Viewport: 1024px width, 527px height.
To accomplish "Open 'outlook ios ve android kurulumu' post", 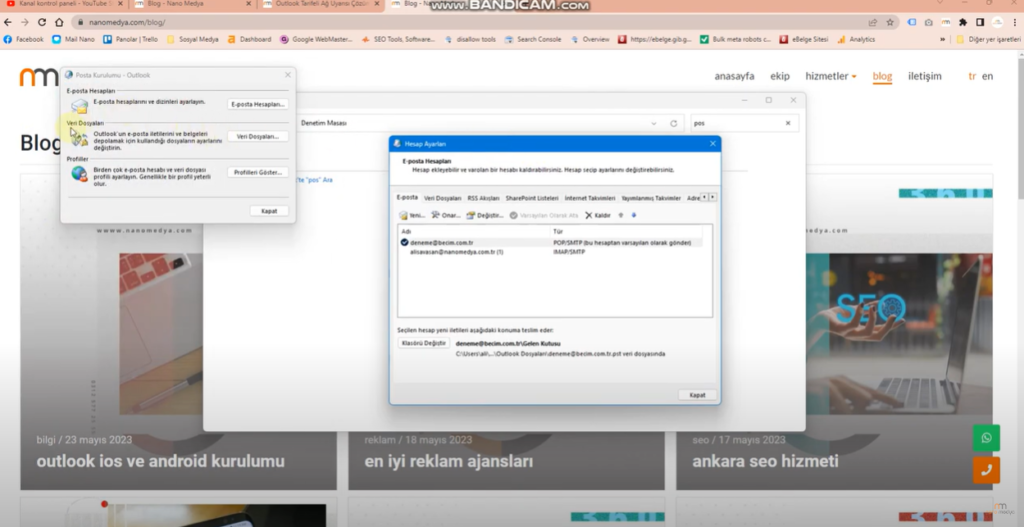I will 161,461.
